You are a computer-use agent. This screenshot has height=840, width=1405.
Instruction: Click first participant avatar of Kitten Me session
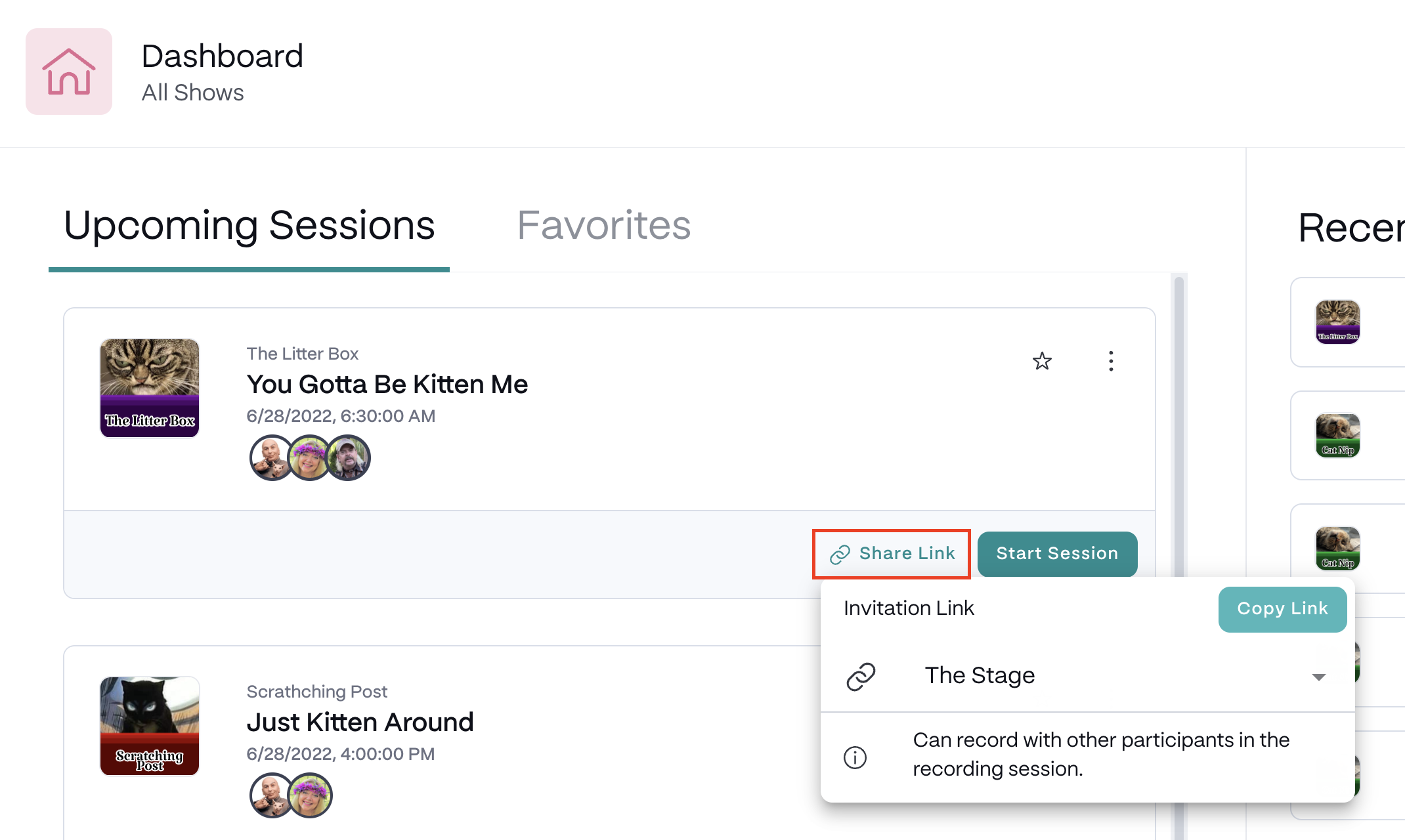pos(270,458)
